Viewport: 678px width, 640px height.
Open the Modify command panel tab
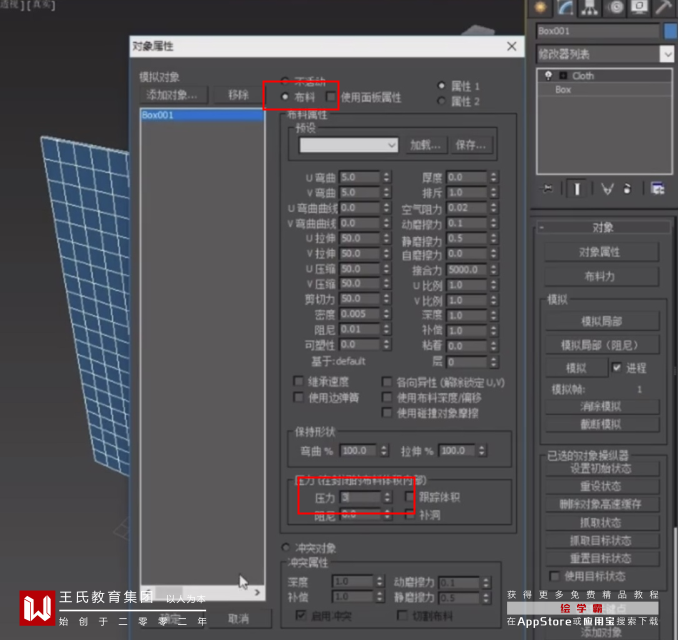[565, 6]
